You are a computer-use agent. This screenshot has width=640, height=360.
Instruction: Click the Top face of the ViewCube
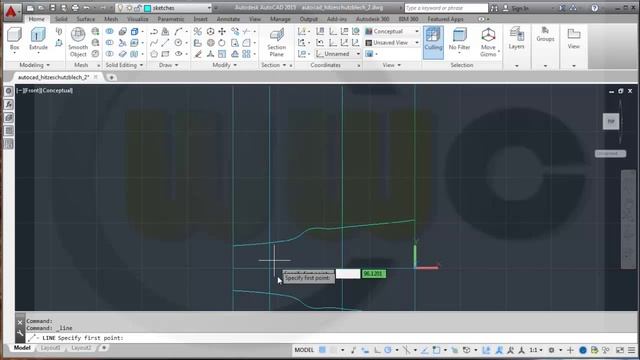pos(611,121)
